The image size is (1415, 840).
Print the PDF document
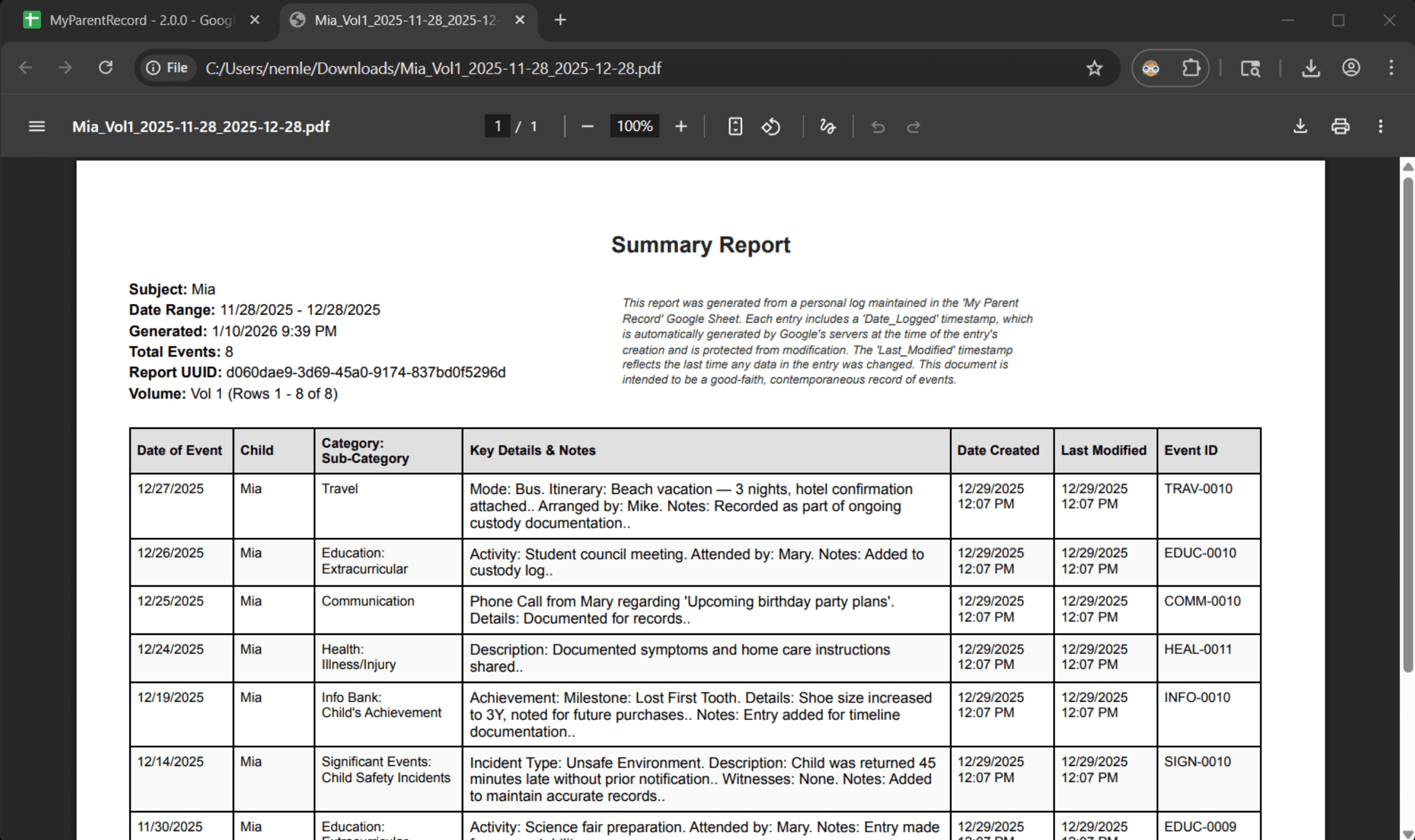[x=1340, y=125]
